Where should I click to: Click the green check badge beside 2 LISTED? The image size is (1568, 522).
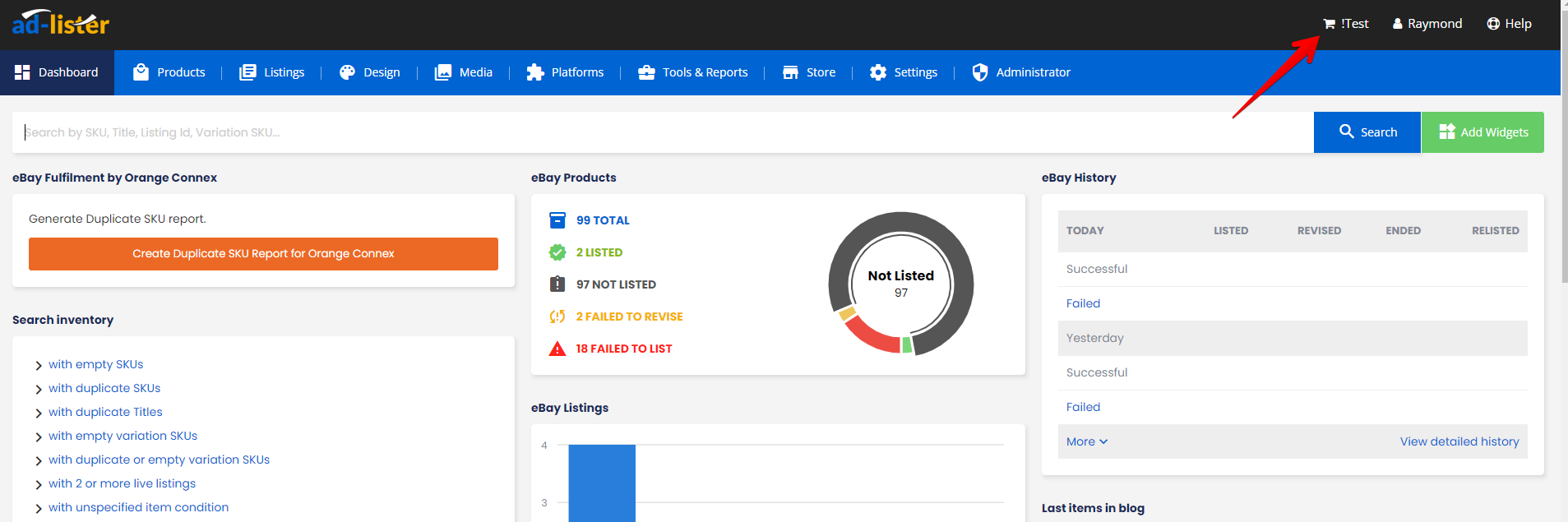[557, 252]
